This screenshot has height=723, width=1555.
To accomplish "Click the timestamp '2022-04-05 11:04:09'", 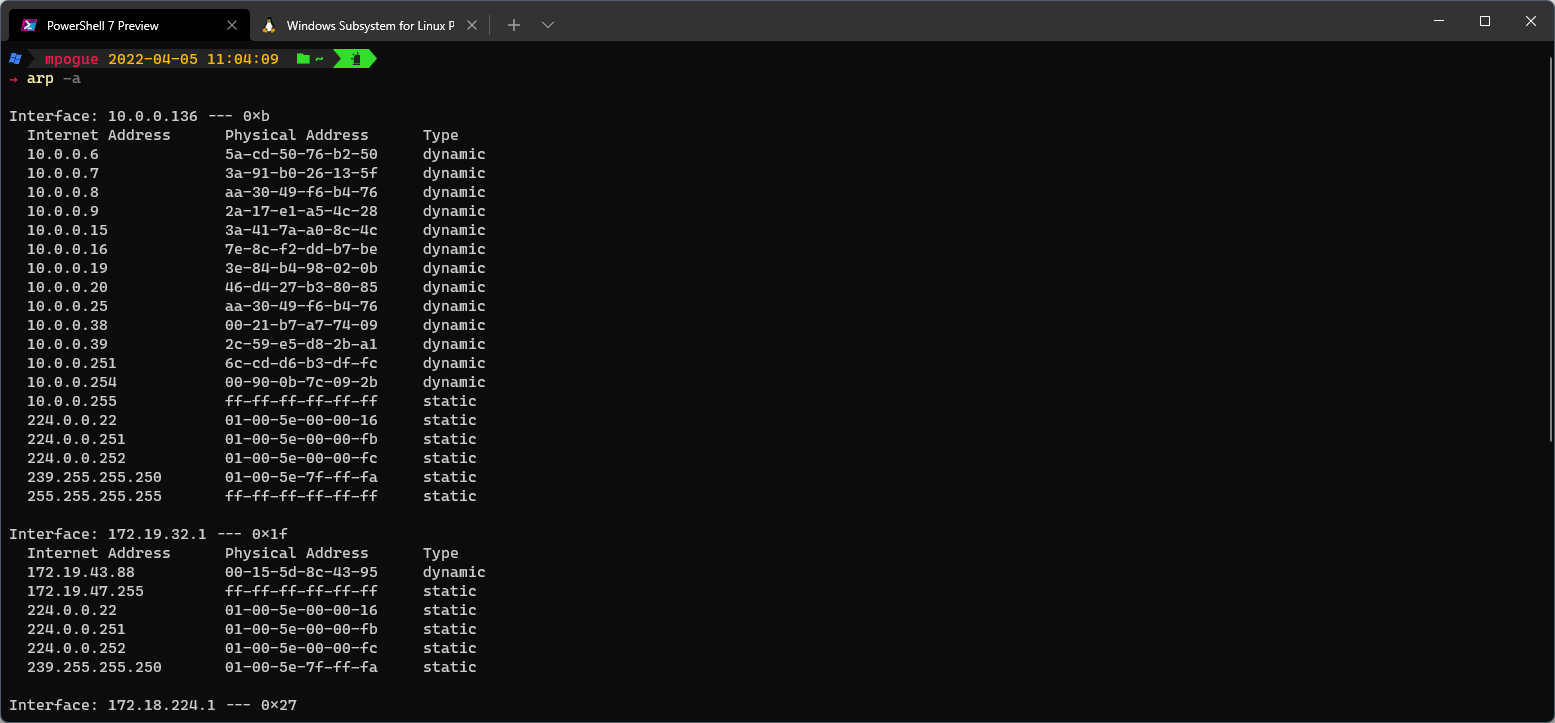I will tap(193, 59).
